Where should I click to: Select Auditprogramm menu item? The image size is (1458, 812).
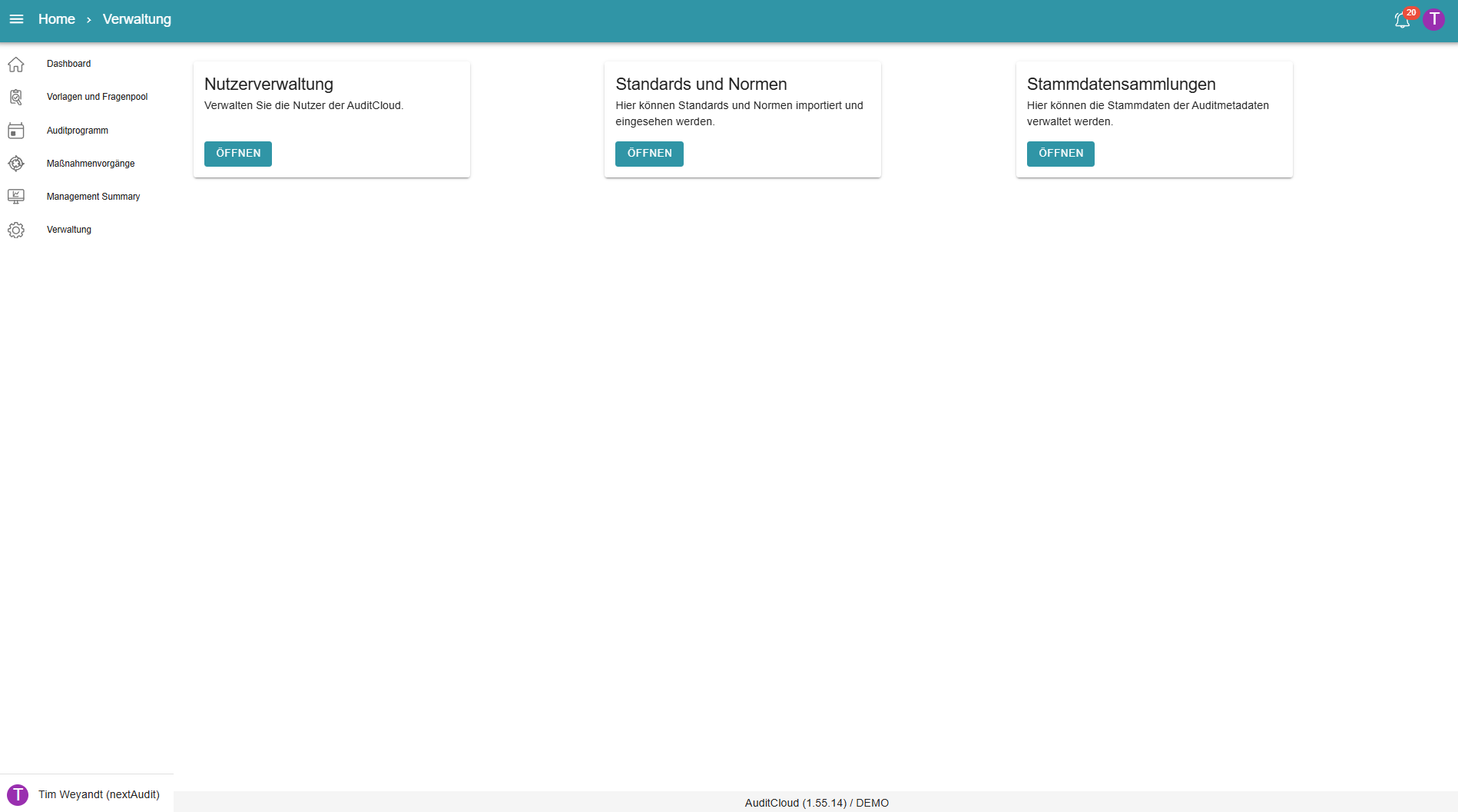[77, 131]
